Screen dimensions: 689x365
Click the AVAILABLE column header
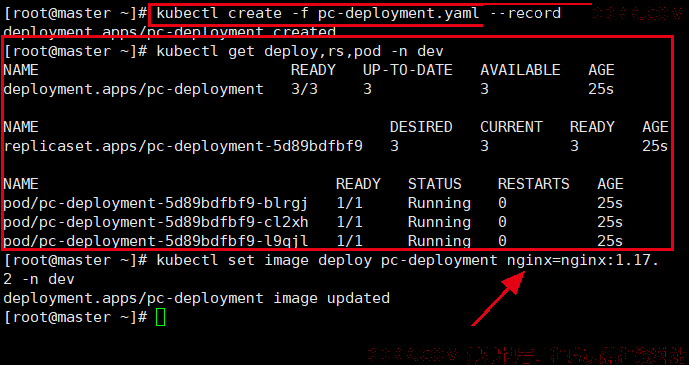[520, 70]
